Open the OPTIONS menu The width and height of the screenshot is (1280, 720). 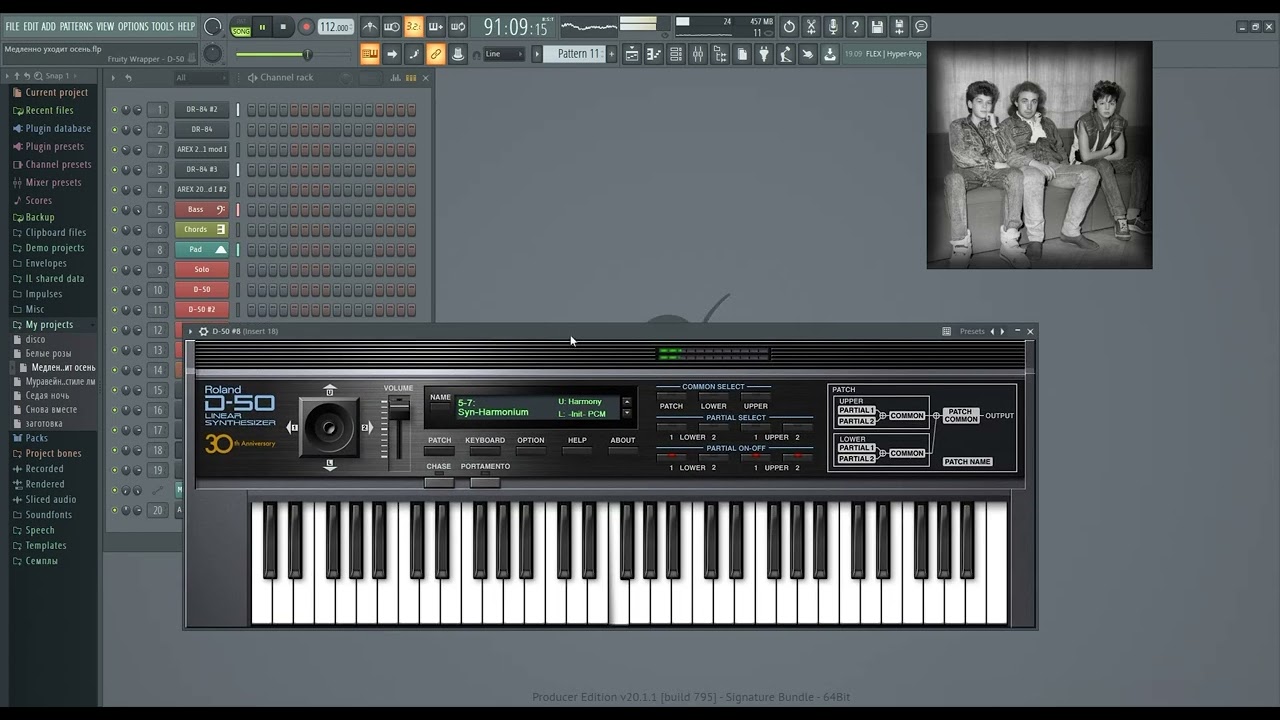(x=132, y=26)
